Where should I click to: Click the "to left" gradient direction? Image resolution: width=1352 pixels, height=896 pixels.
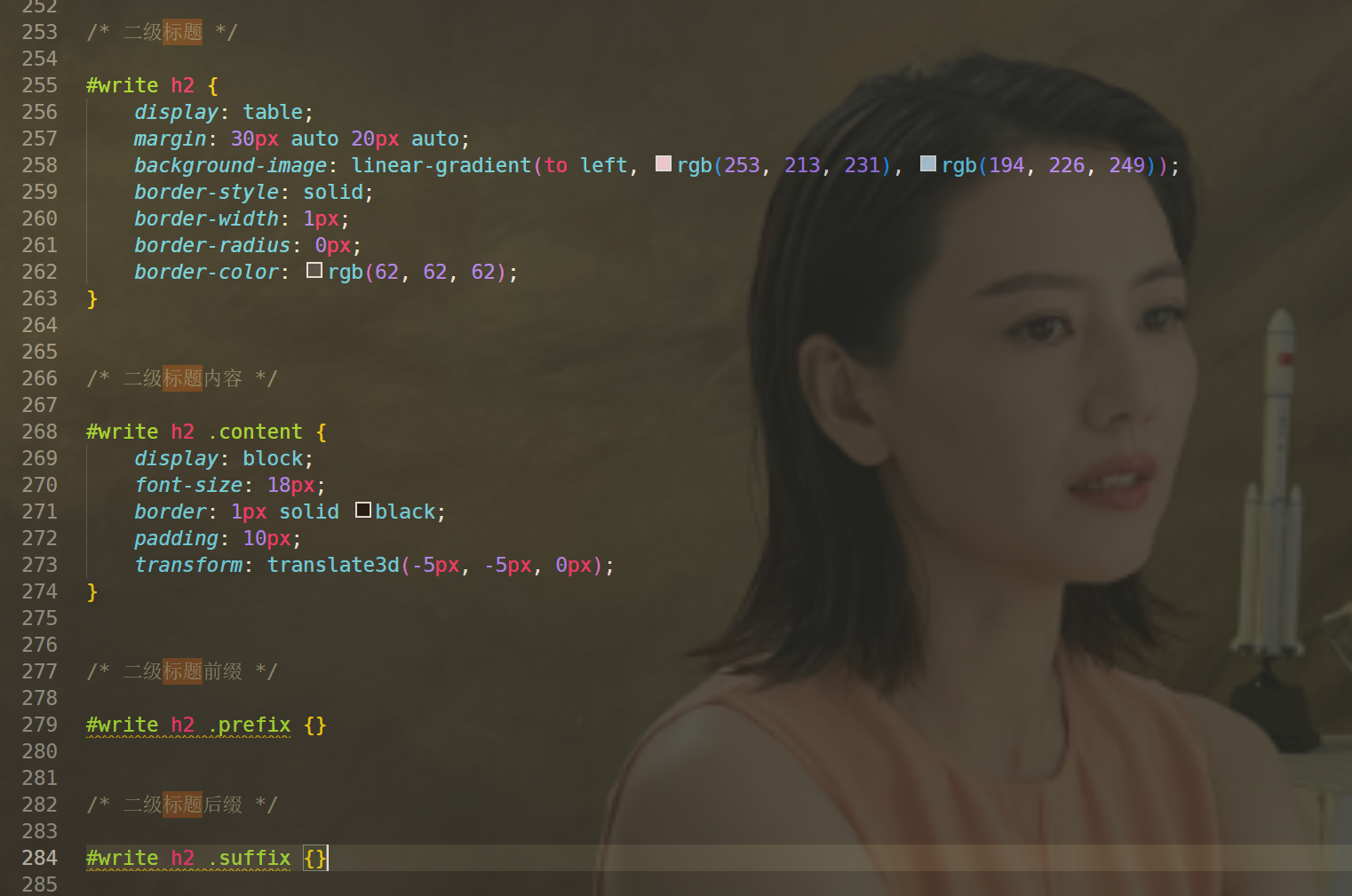point(586,165)
